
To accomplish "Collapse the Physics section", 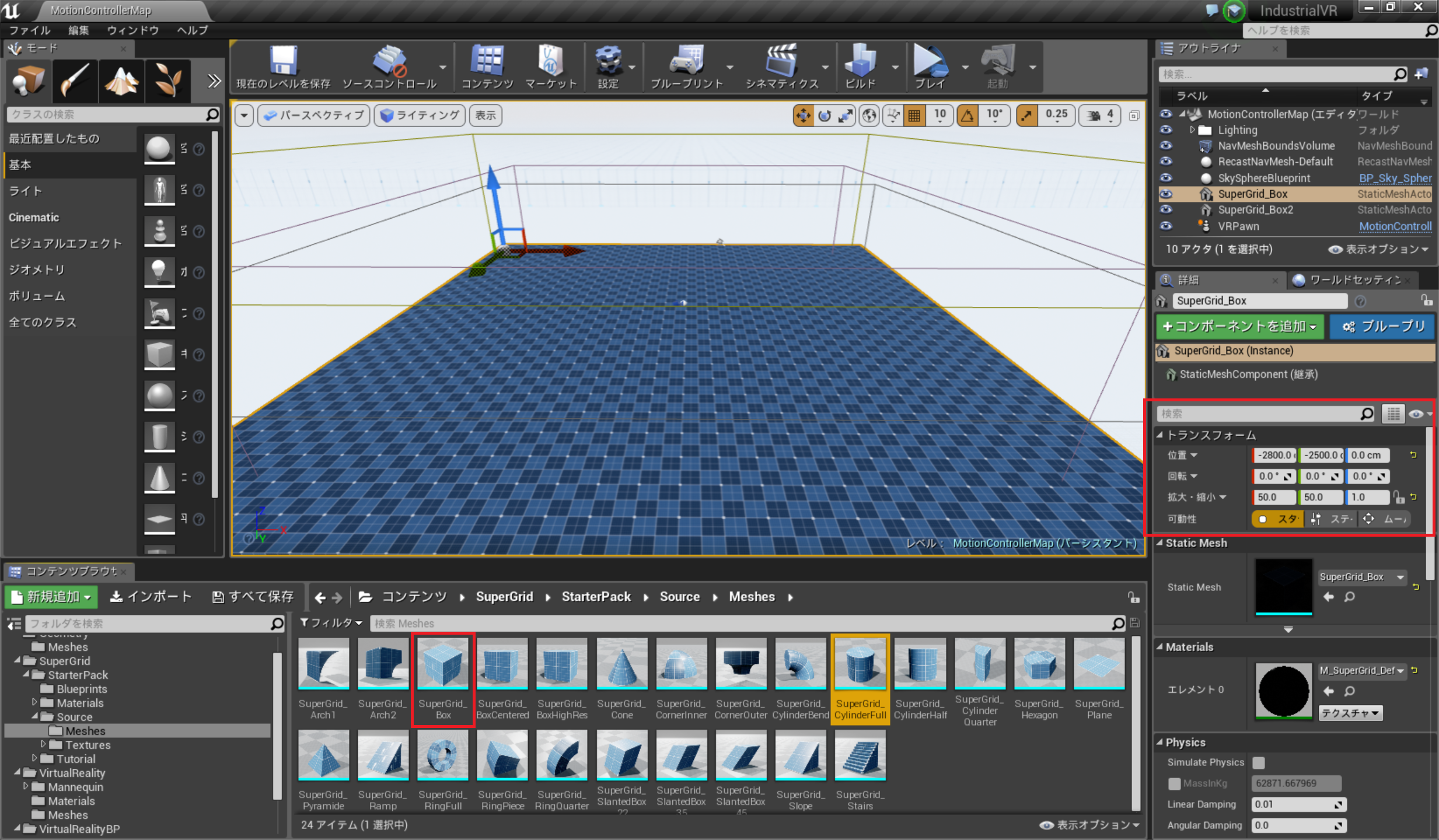I will (x=1160, y=743).
